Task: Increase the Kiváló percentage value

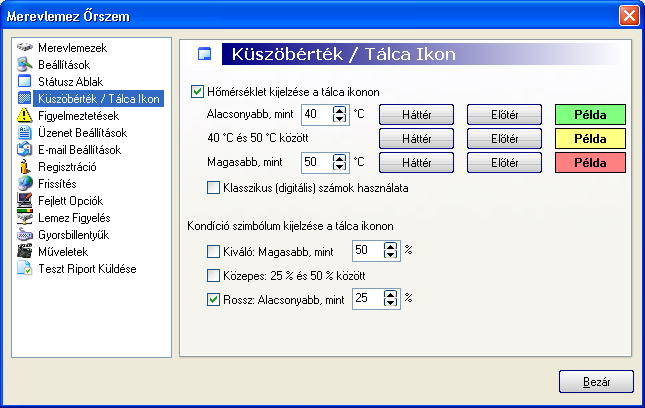Action: pyautogui.click(x=390, y=246)
